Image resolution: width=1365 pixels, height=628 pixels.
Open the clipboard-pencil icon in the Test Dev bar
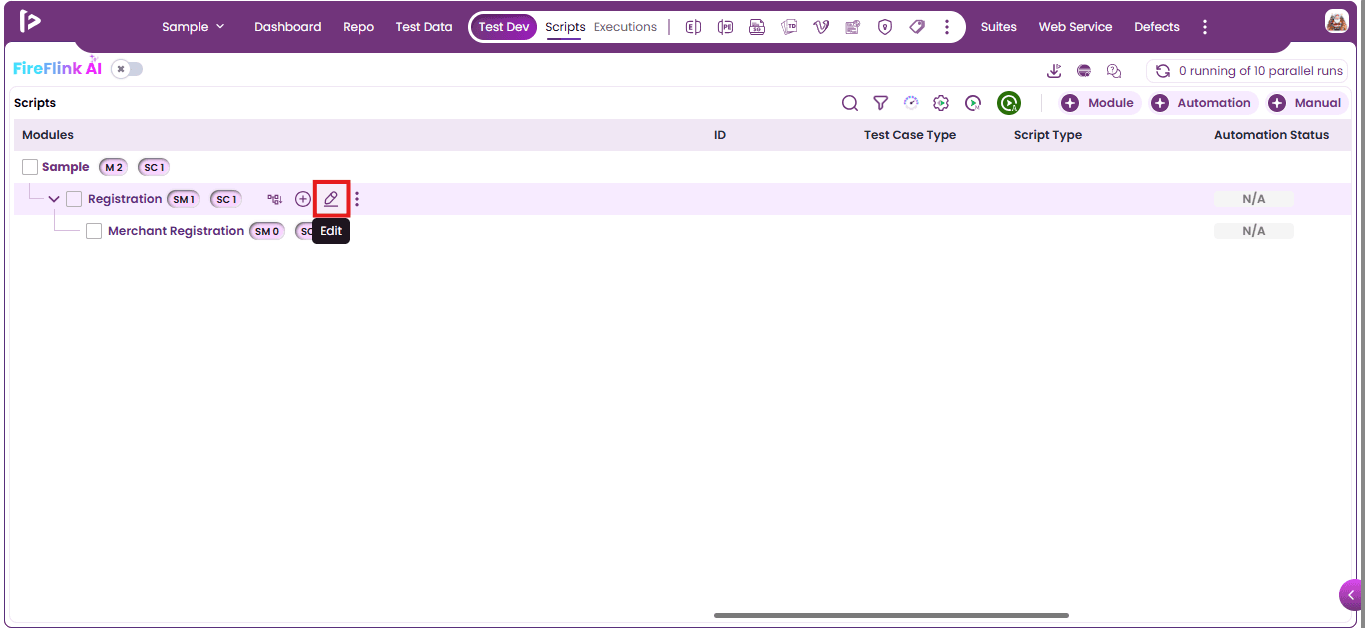(853, 27)
